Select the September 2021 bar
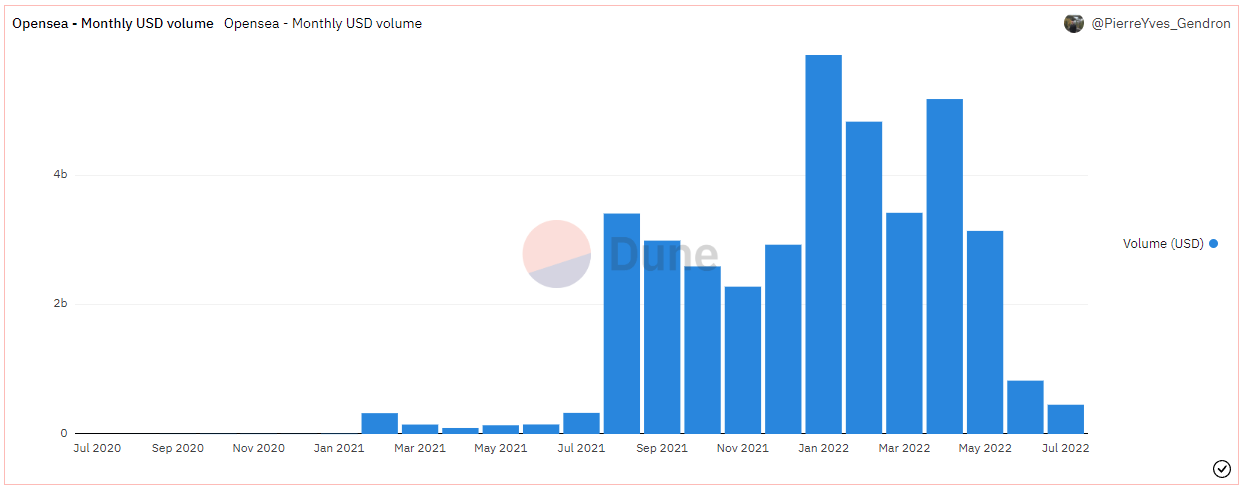 point(662,337)
